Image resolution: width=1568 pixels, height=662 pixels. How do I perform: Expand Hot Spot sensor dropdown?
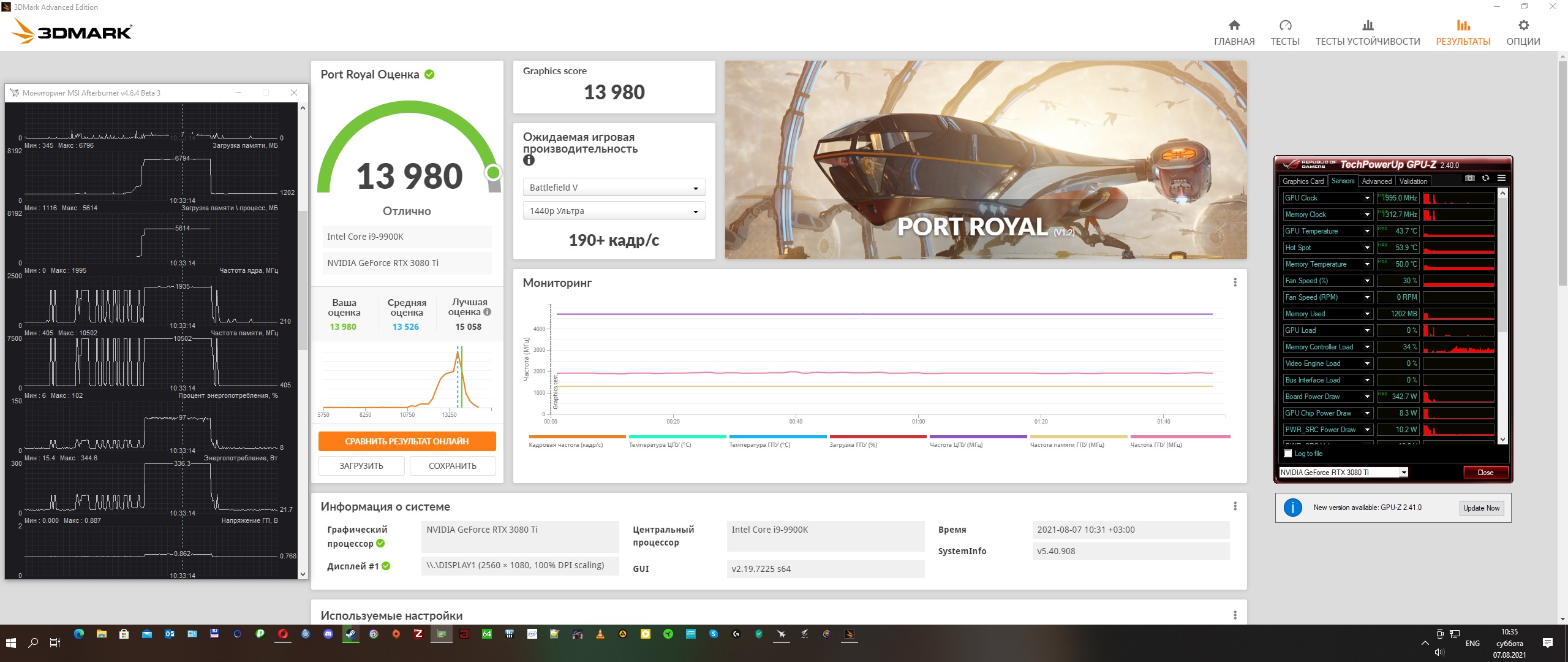pyautogui.click(x=1367, y=248)
